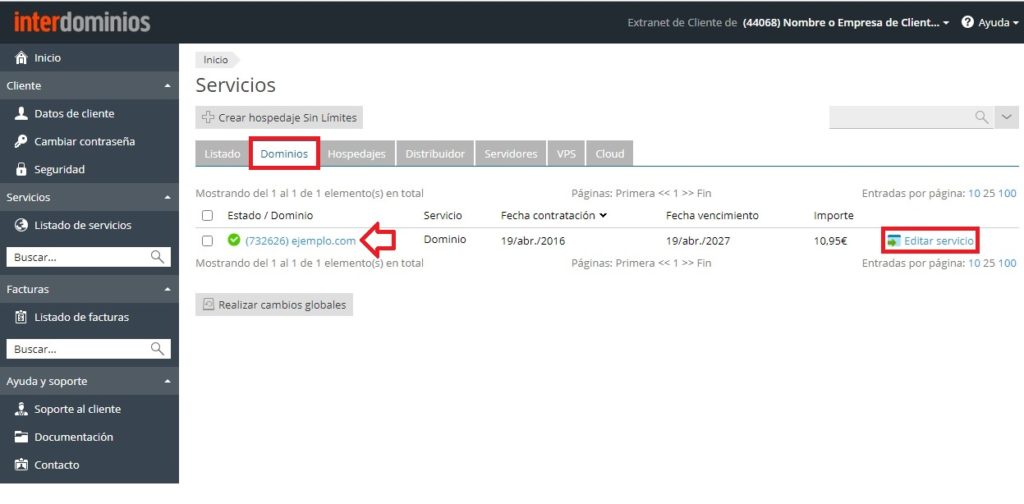Sort by Fecha contratación column
This screenshot has width=1024, height=504.
pos(554,215)
